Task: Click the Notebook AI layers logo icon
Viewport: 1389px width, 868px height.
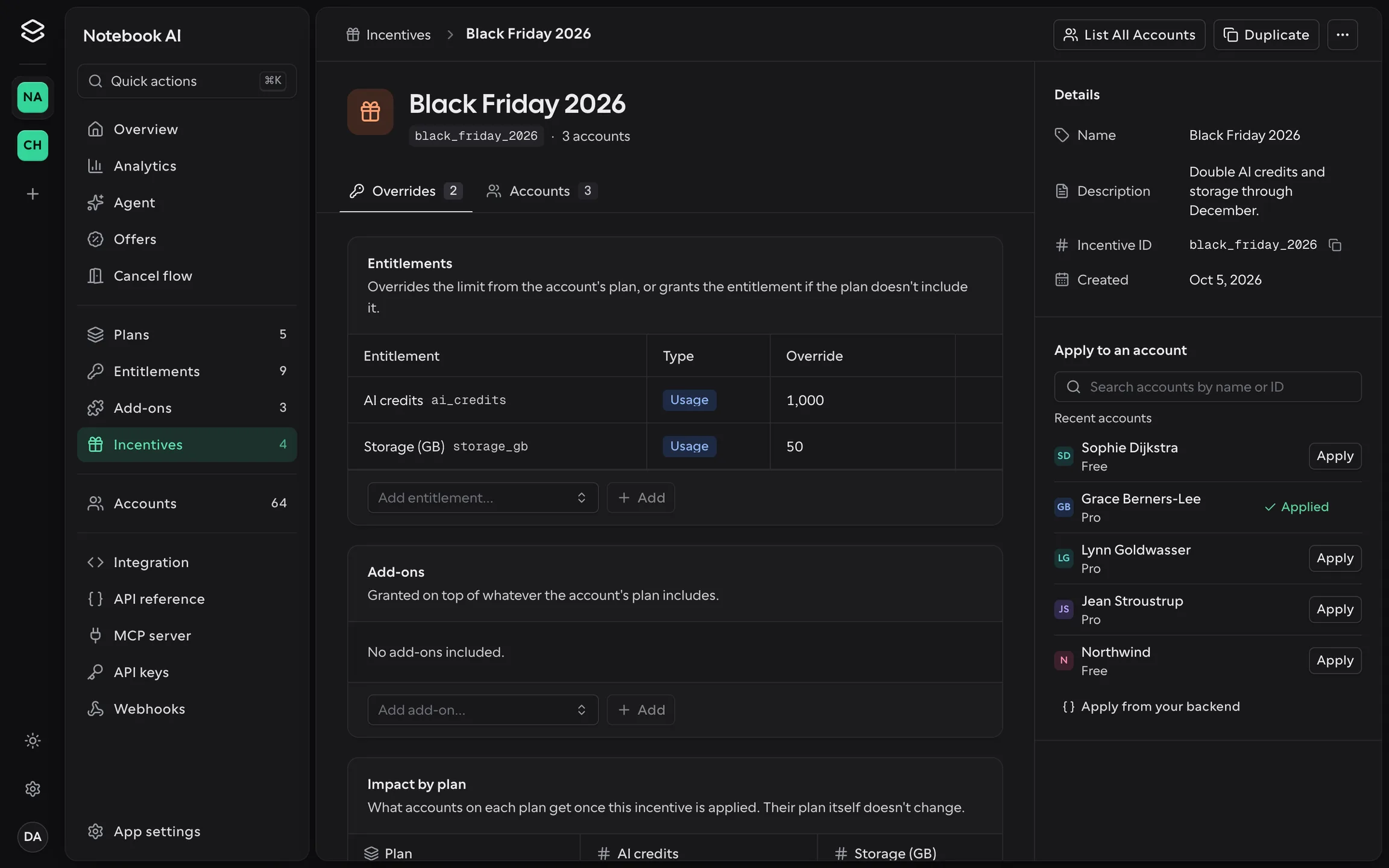Action: tap(33, 31)
